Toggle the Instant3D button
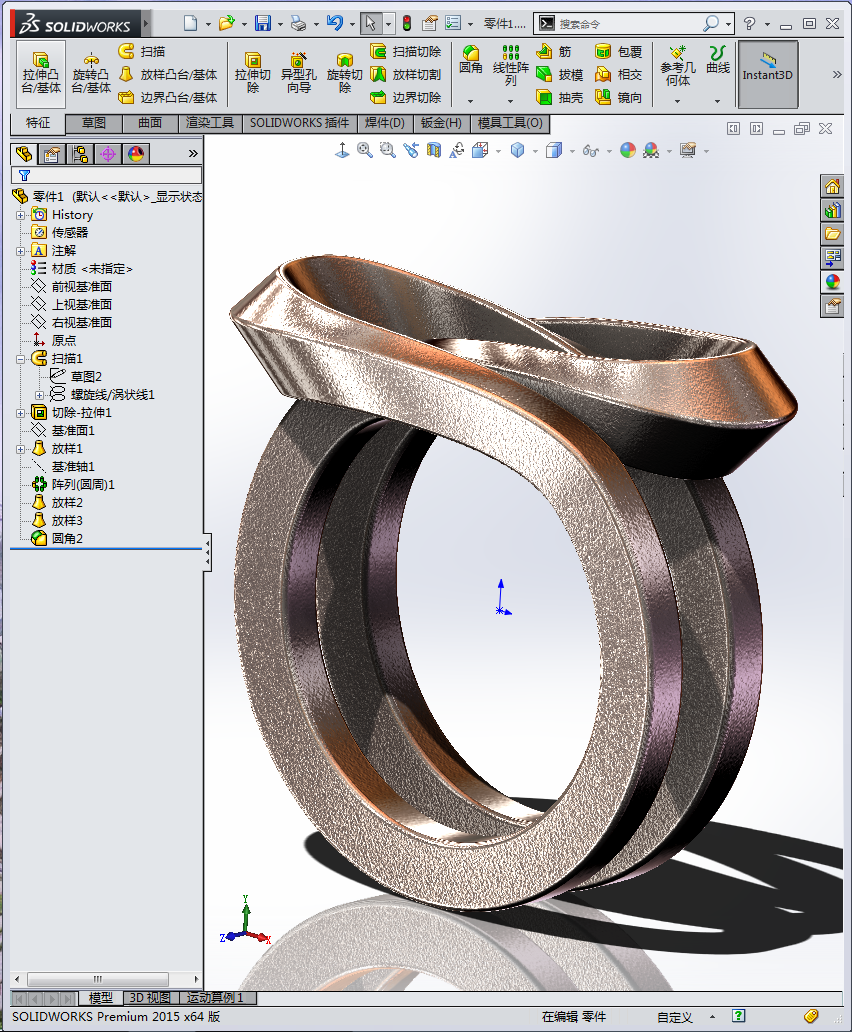This screenshot has height=1032, width=852. pyautogui.click(x=767, y=74)
